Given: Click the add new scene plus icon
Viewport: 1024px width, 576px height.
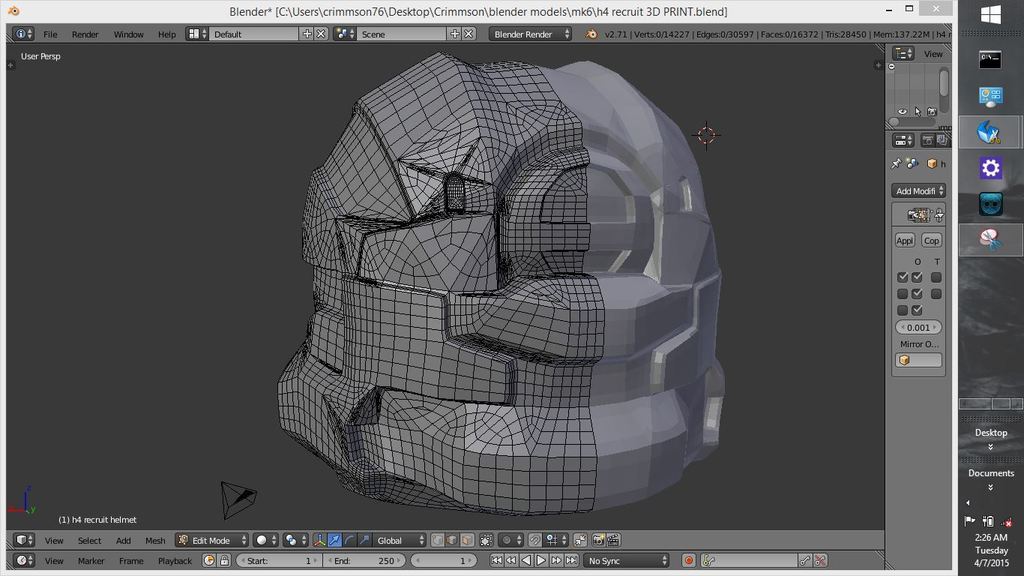Looking at the screenshot, I should pos(455,34).
